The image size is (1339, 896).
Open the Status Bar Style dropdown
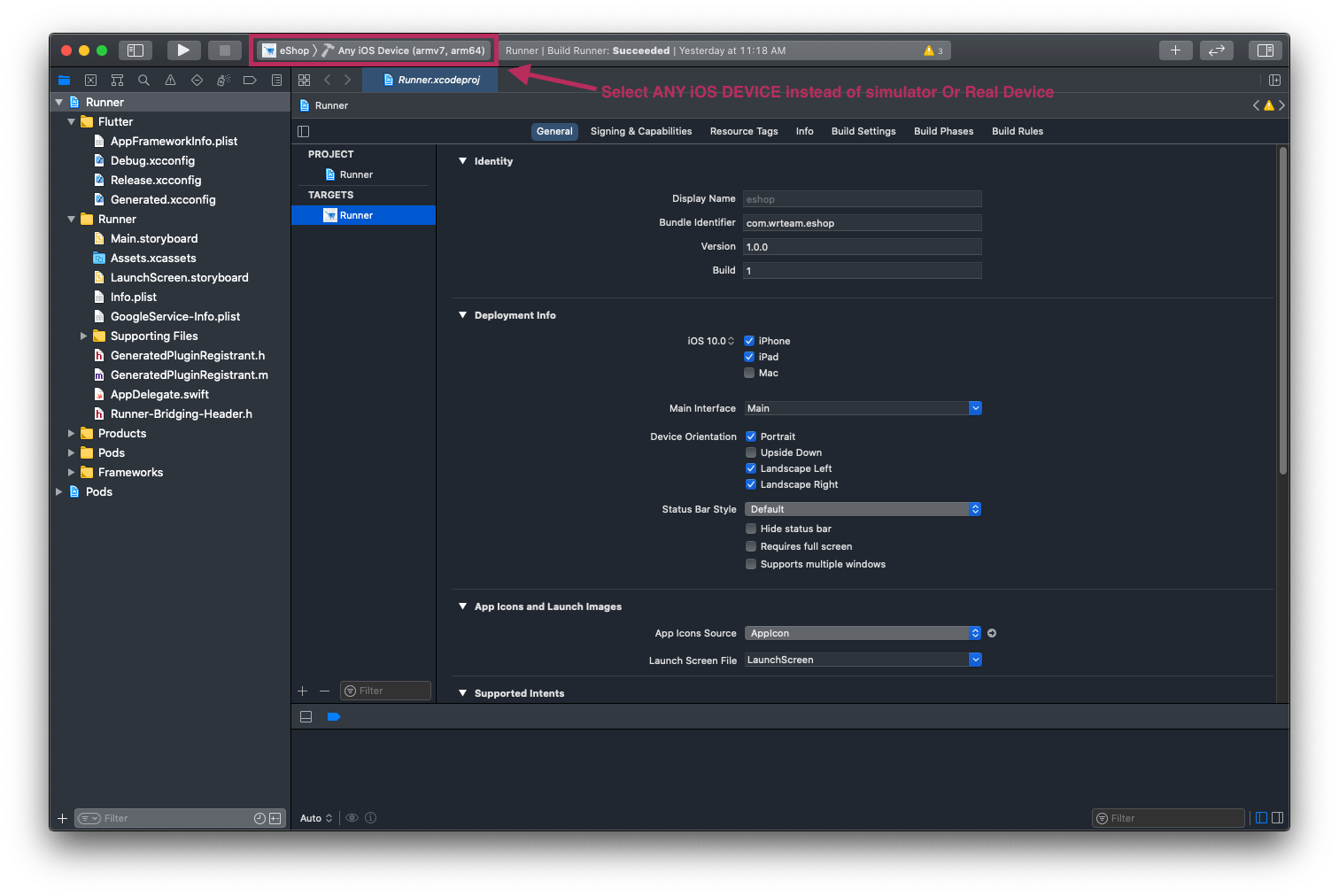tap(863, 509)
